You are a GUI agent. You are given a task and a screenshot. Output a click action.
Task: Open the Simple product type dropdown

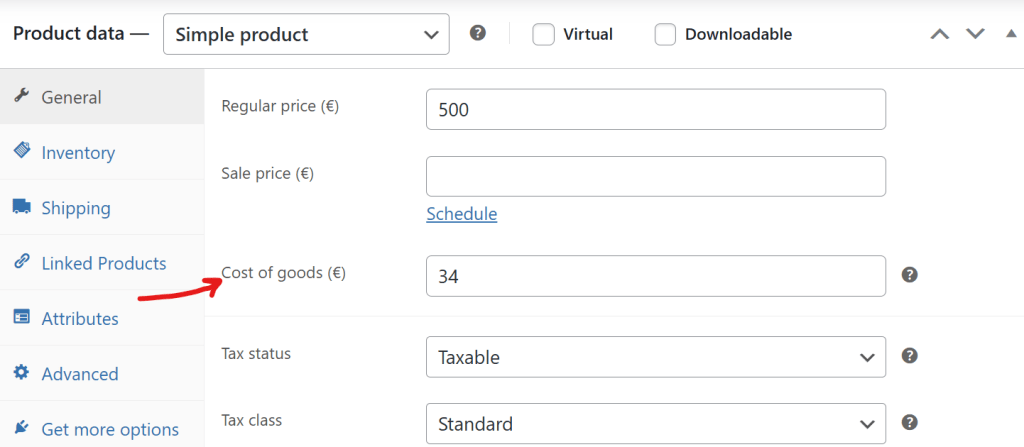(x=306, y=34)
